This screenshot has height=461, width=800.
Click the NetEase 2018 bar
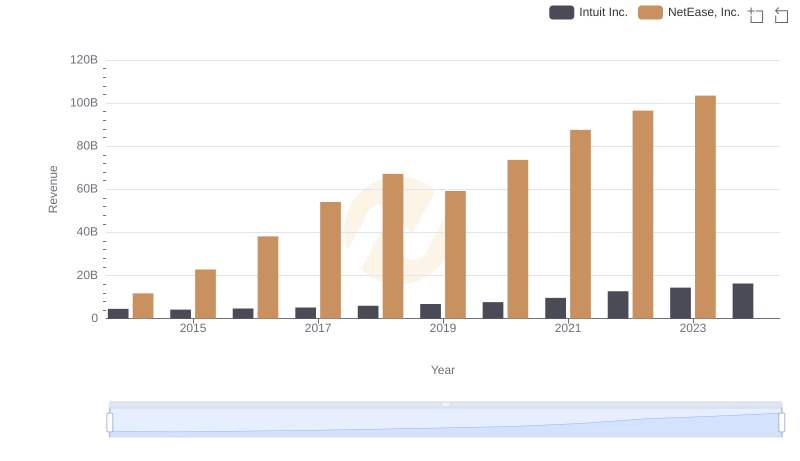393,246
